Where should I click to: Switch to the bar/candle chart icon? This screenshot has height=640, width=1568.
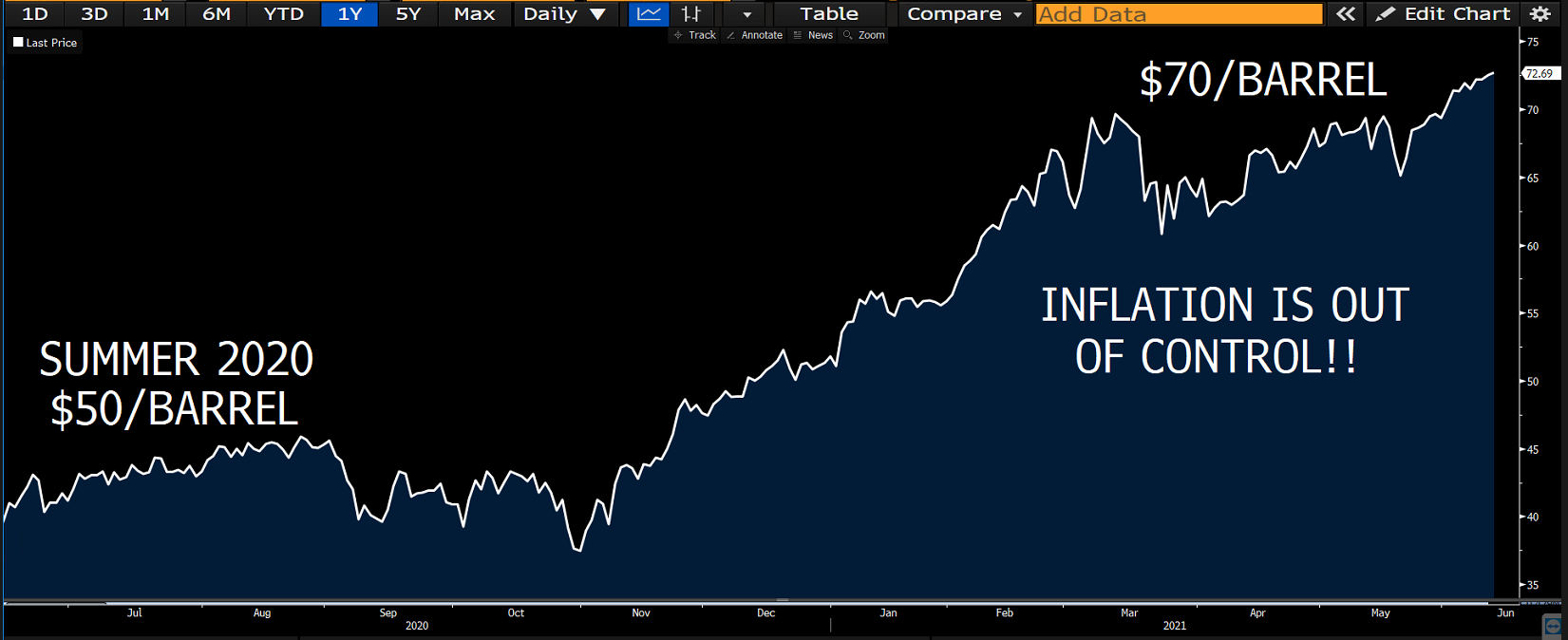click(691, 13)
